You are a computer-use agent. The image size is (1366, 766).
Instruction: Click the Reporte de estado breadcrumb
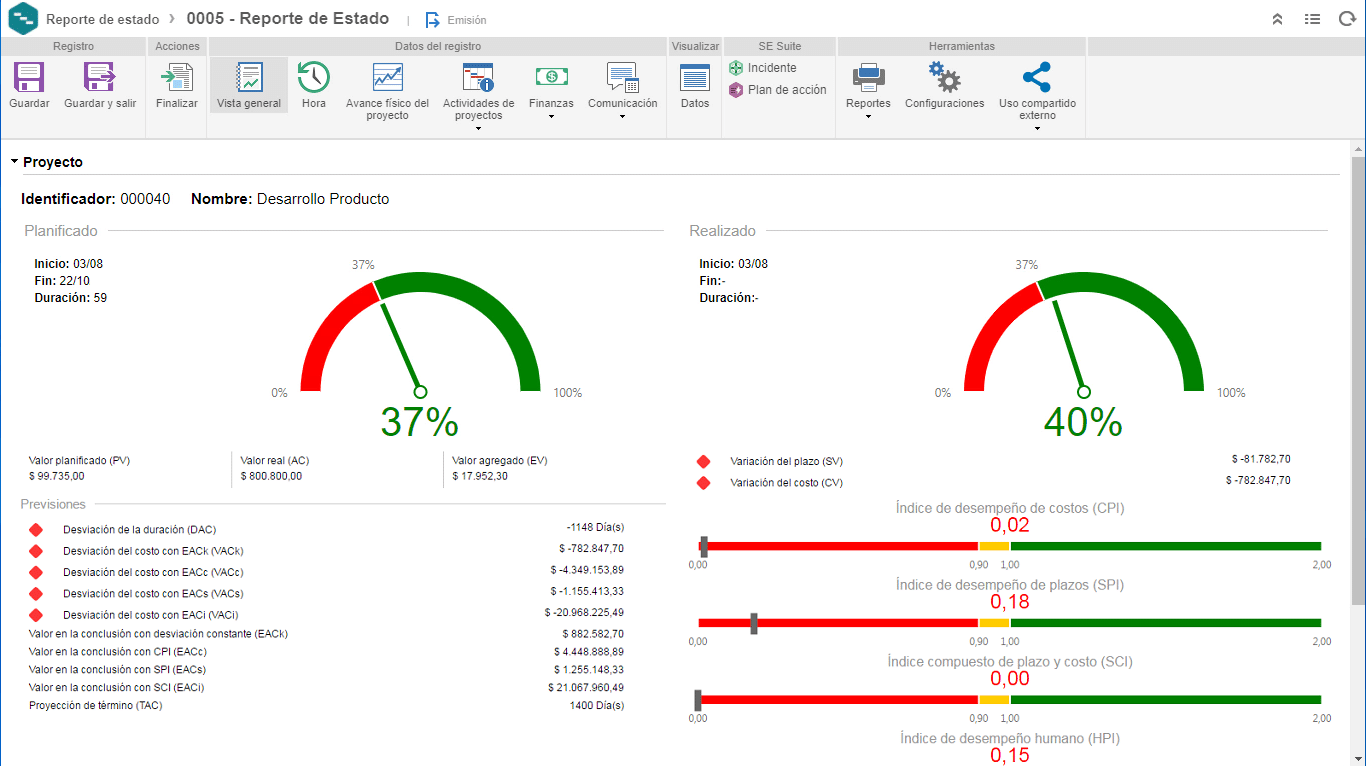tap(102, 19)
